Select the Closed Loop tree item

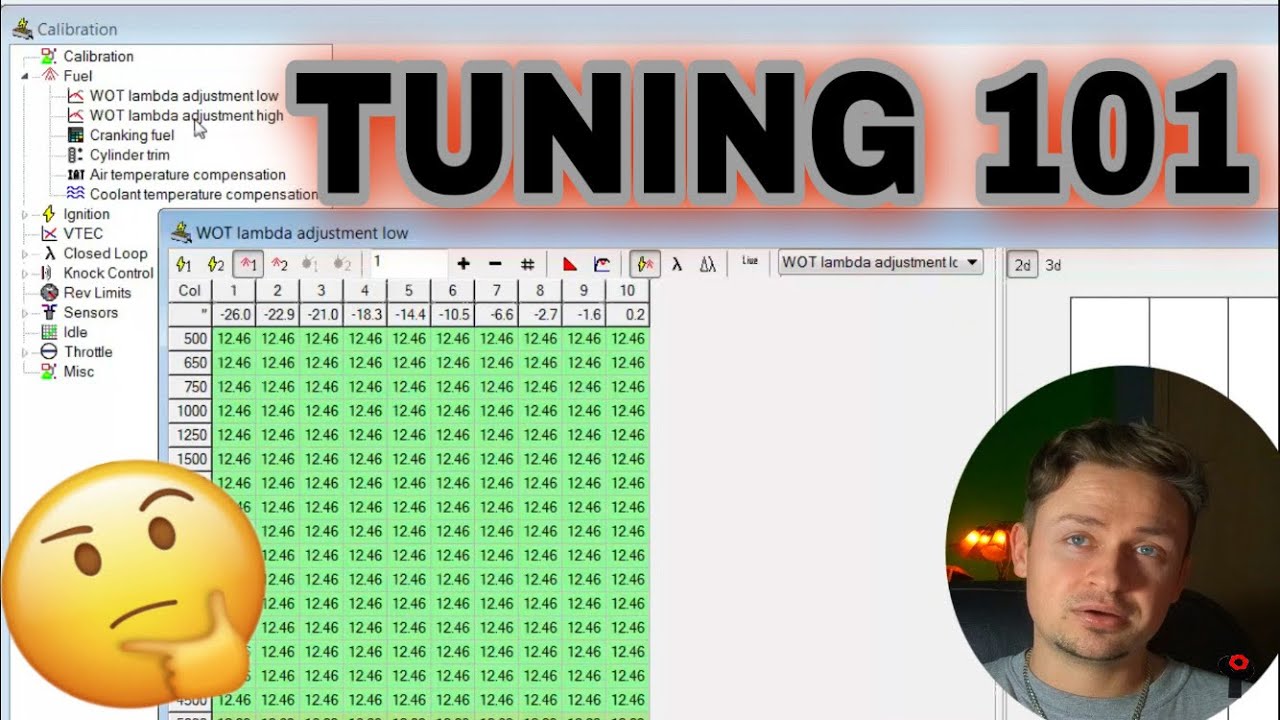click(105, 254)
